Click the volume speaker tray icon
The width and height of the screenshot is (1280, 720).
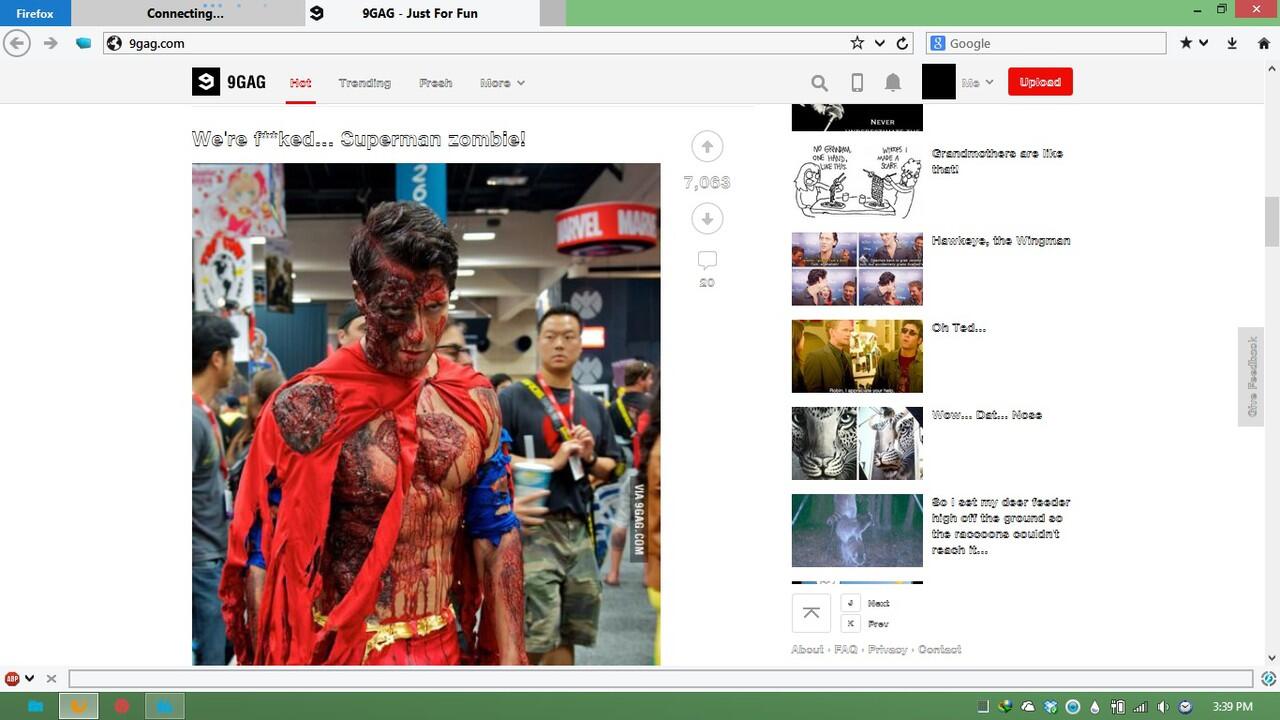1162,707
